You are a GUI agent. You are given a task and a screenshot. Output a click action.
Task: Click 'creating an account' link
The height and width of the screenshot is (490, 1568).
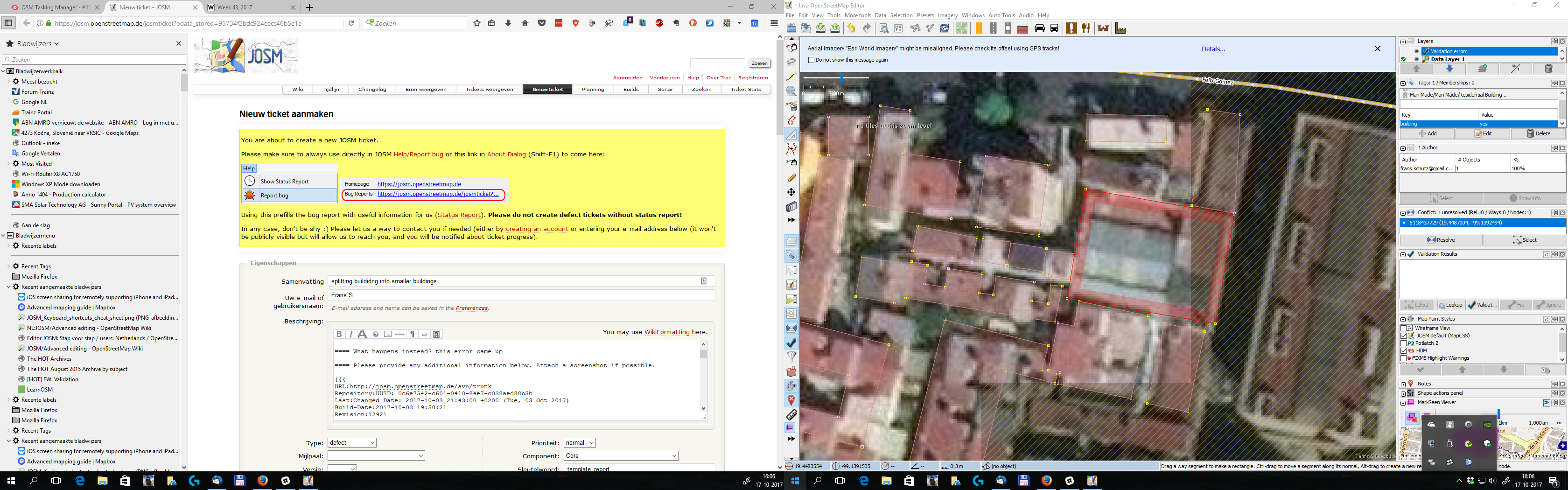[x=537, y=229]
